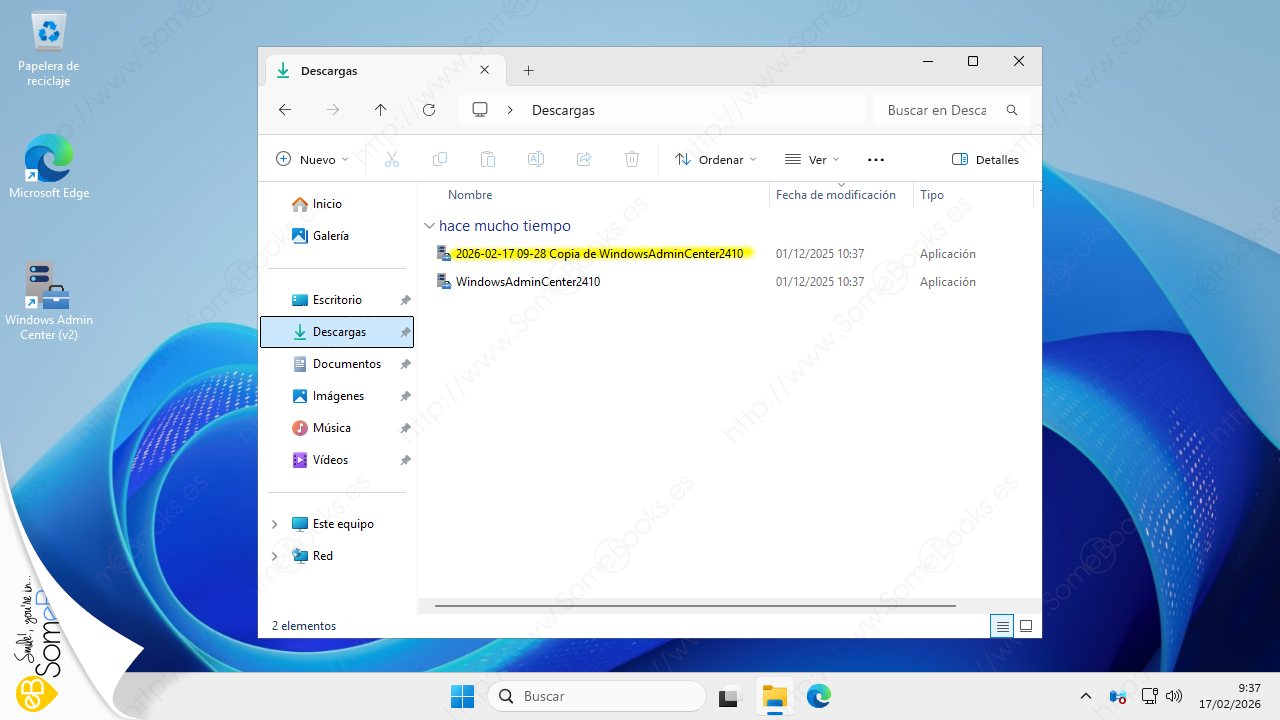Viewport: 1280px width, 720px height.
Task: Toggle the Detalles pane button
Action: point(985,160)
